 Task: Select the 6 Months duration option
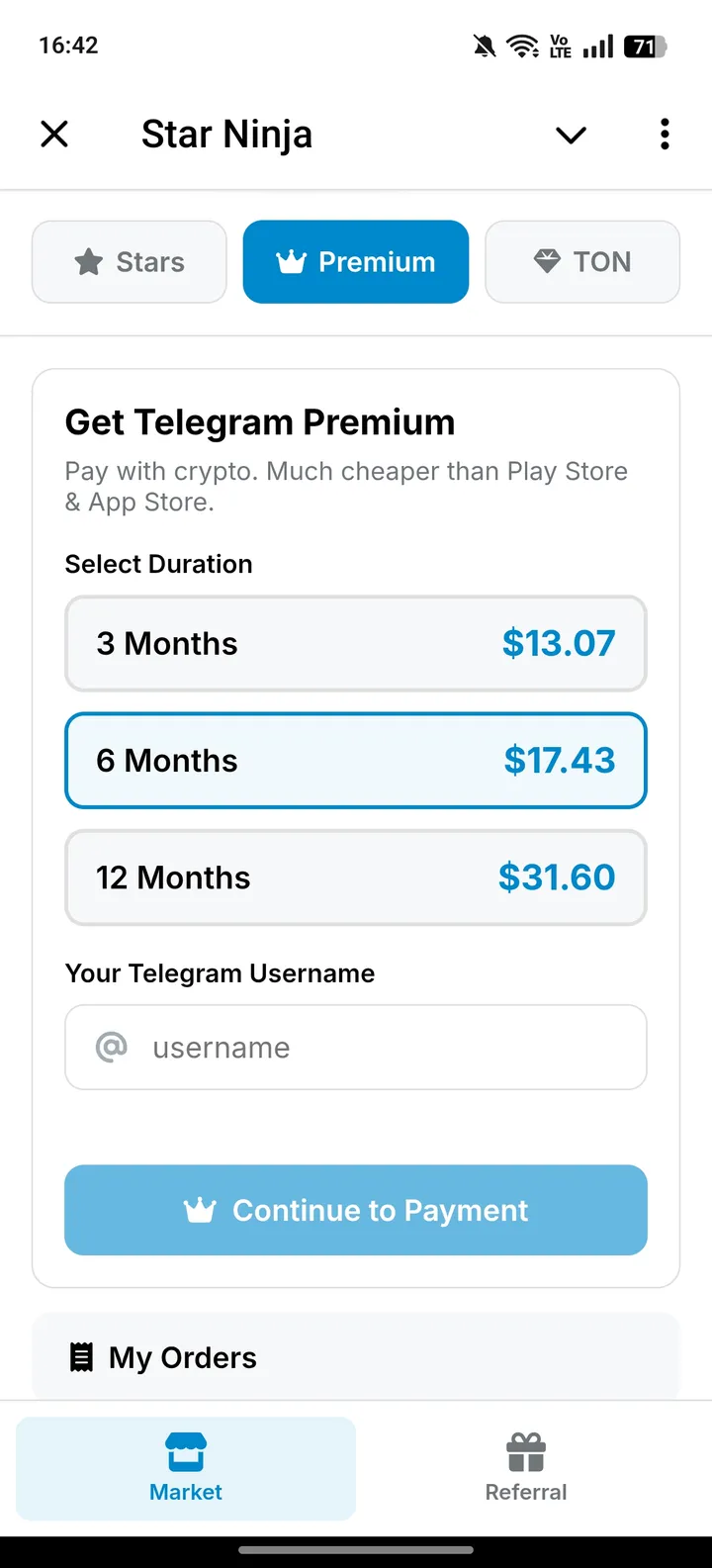pos(356,761)
